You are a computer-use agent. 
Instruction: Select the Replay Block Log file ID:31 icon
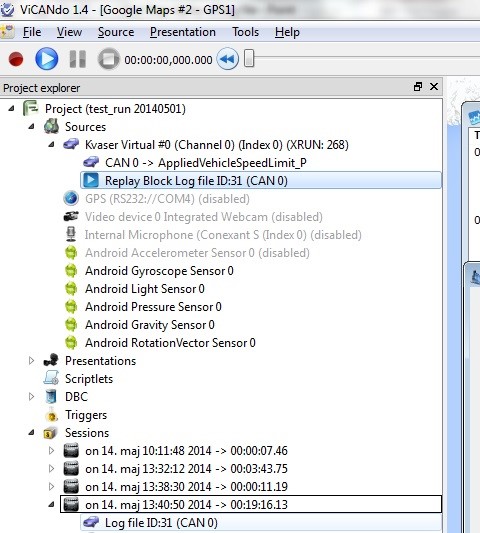point(91,180)
